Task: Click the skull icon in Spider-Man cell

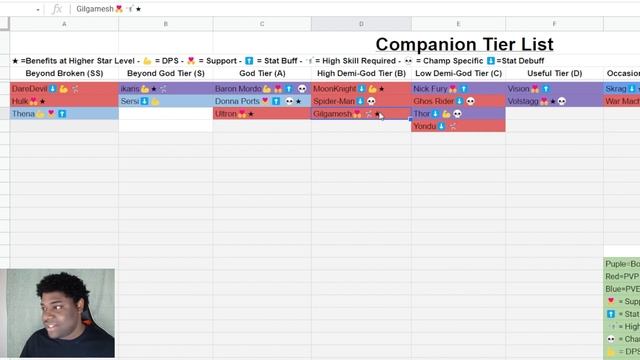Action: [x=371, y=101]
